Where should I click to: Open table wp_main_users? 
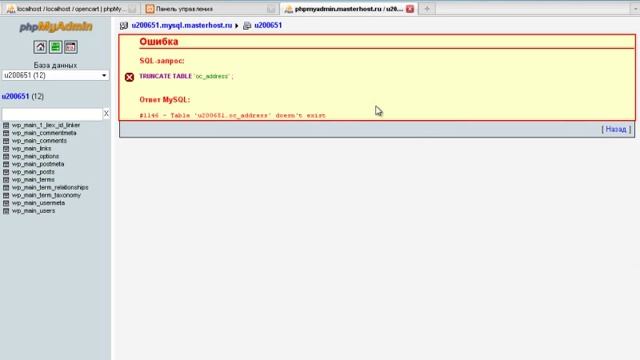click(33, 211)
